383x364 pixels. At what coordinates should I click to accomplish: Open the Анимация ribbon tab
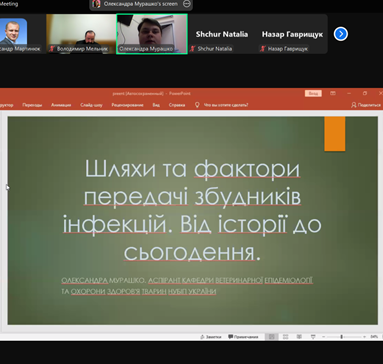pyautogui.click(x=61, y=105)
